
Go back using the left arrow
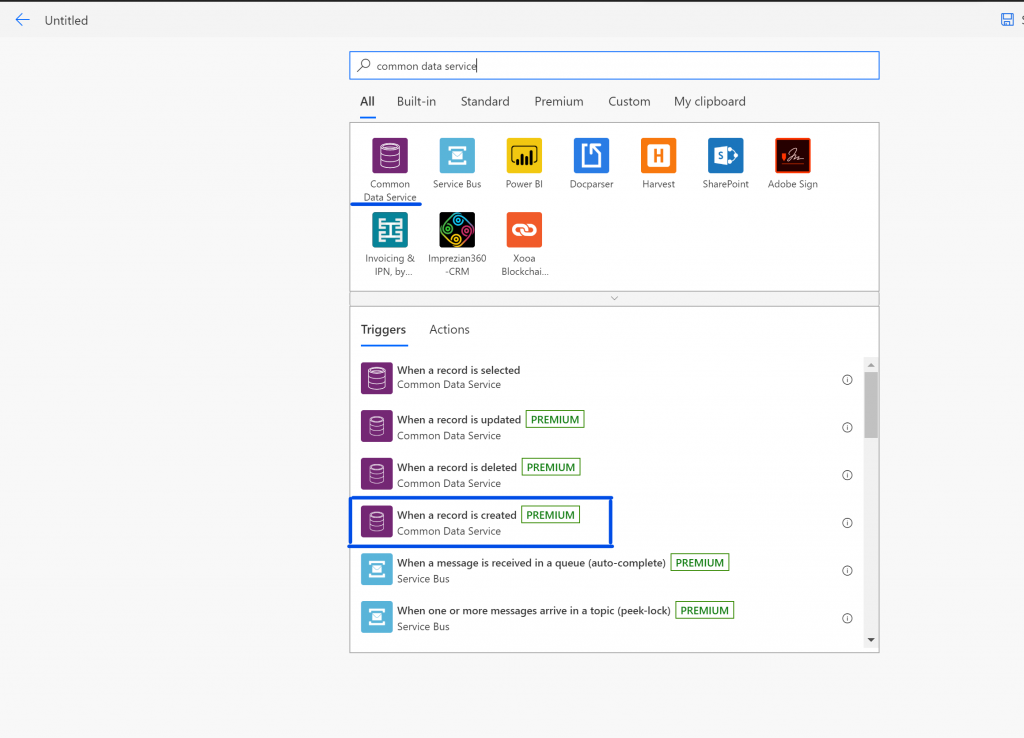22,20
